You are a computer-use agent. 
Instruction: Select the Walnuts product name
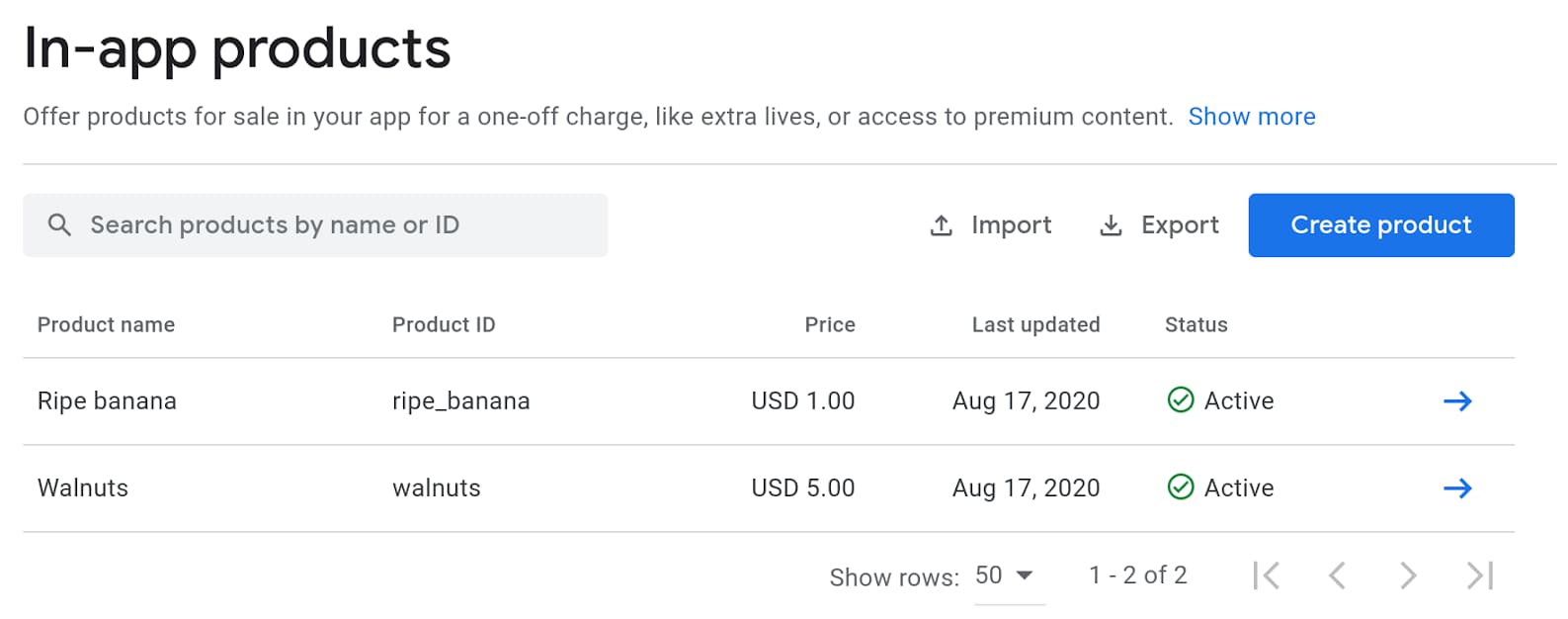click(83, 487)
